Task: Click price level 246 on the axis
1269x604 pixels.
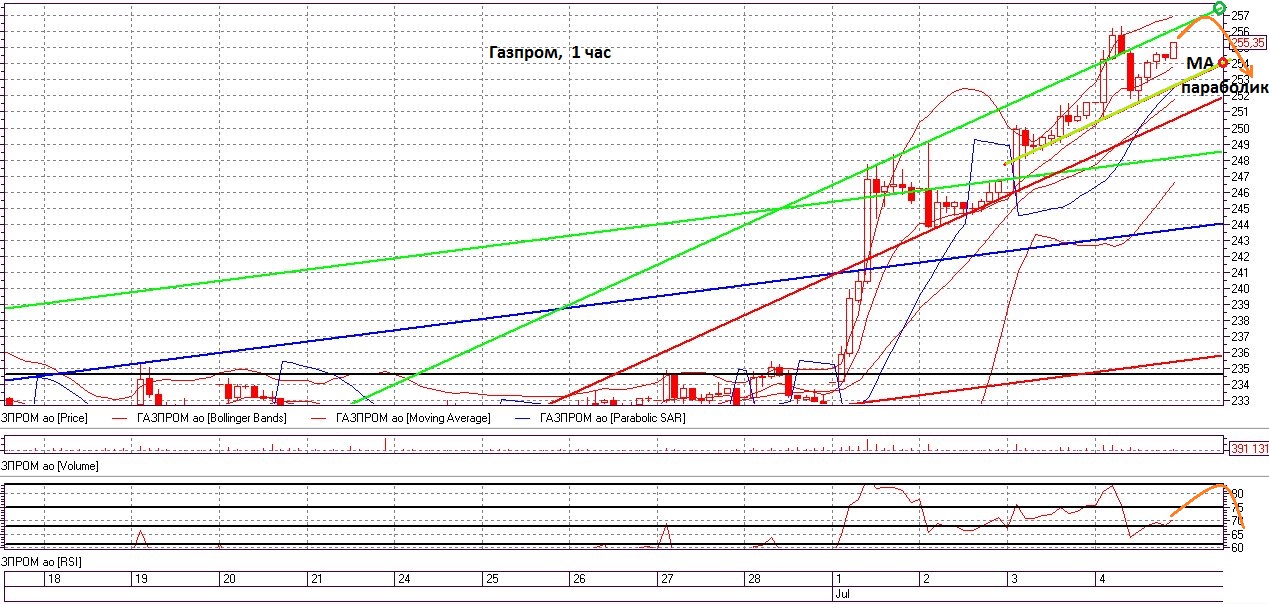Action: coord(1240,192)
